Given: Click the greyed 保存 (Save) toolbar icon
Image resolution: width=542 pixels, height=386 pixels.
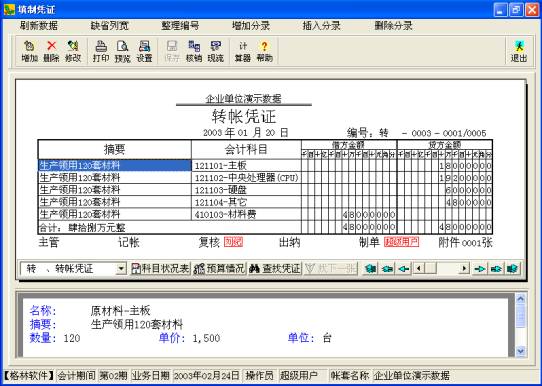Looking at the screenshot, I should pyautogui.click(x=172, y=51).
